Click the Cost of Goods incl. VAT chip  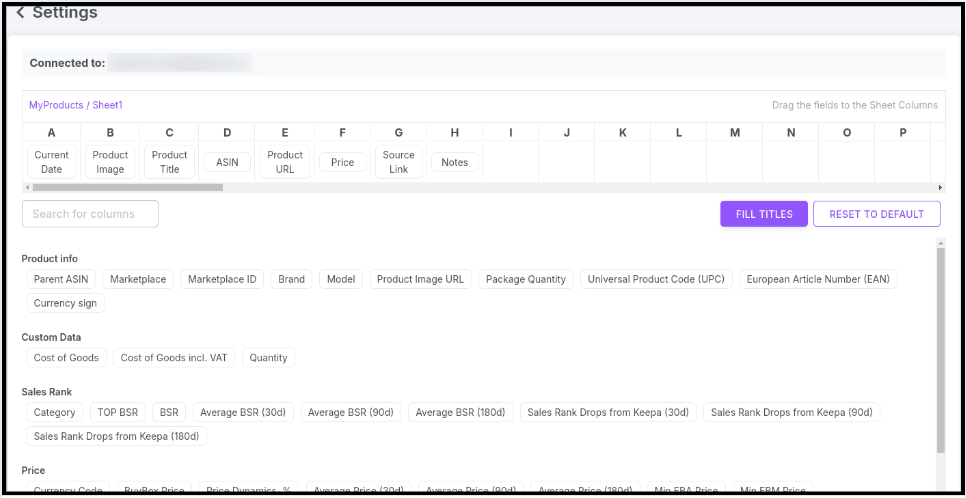point(174,358)
